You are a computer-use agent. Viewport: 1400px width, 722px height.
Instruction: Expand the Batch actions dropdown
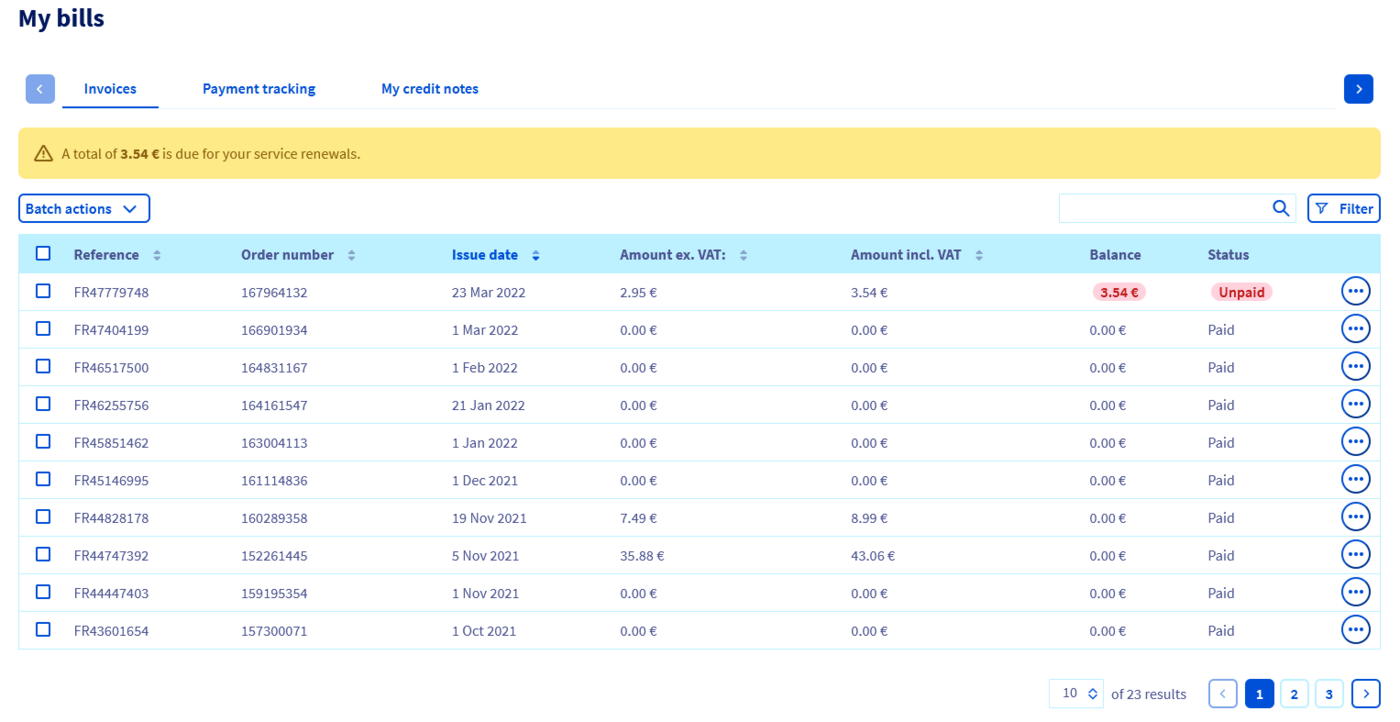[x=84, y=208]
